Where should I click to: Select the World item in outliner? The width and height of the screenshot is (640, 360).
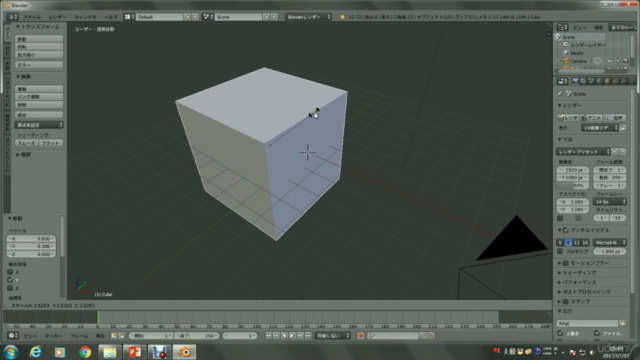(x=576, y=53)
